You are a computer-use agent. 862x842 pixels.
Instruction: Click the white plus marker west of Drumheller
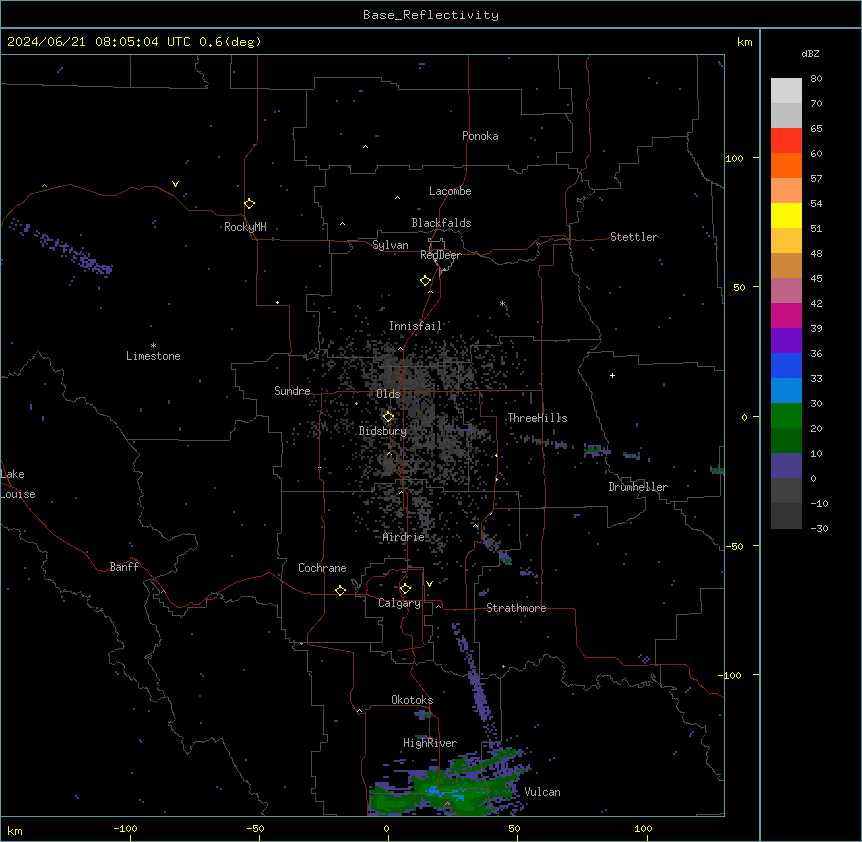point(612,375)
